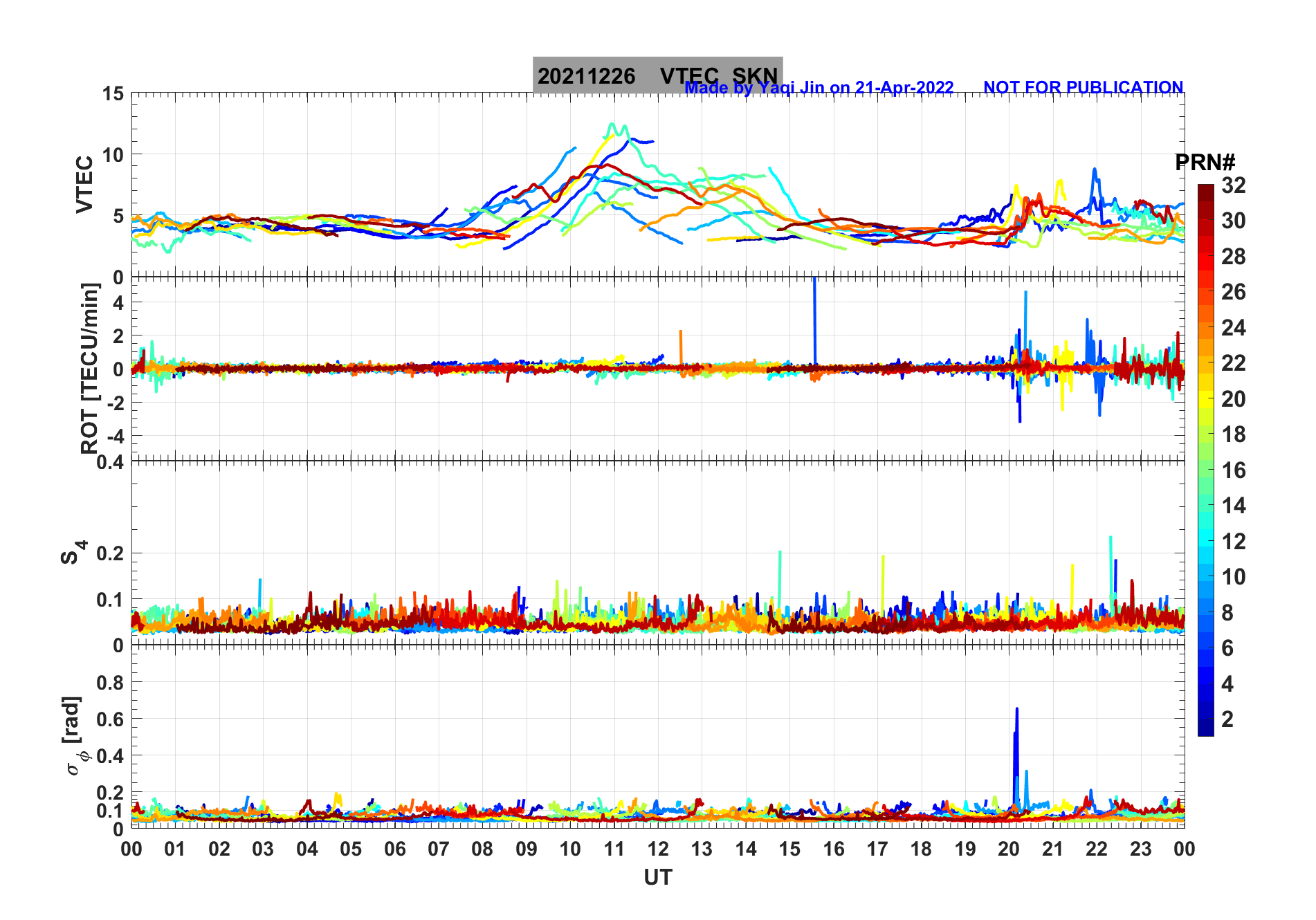Click the "UT" x-axis label
Viewport: 1316px width, 920px height.
pos(657,878)
